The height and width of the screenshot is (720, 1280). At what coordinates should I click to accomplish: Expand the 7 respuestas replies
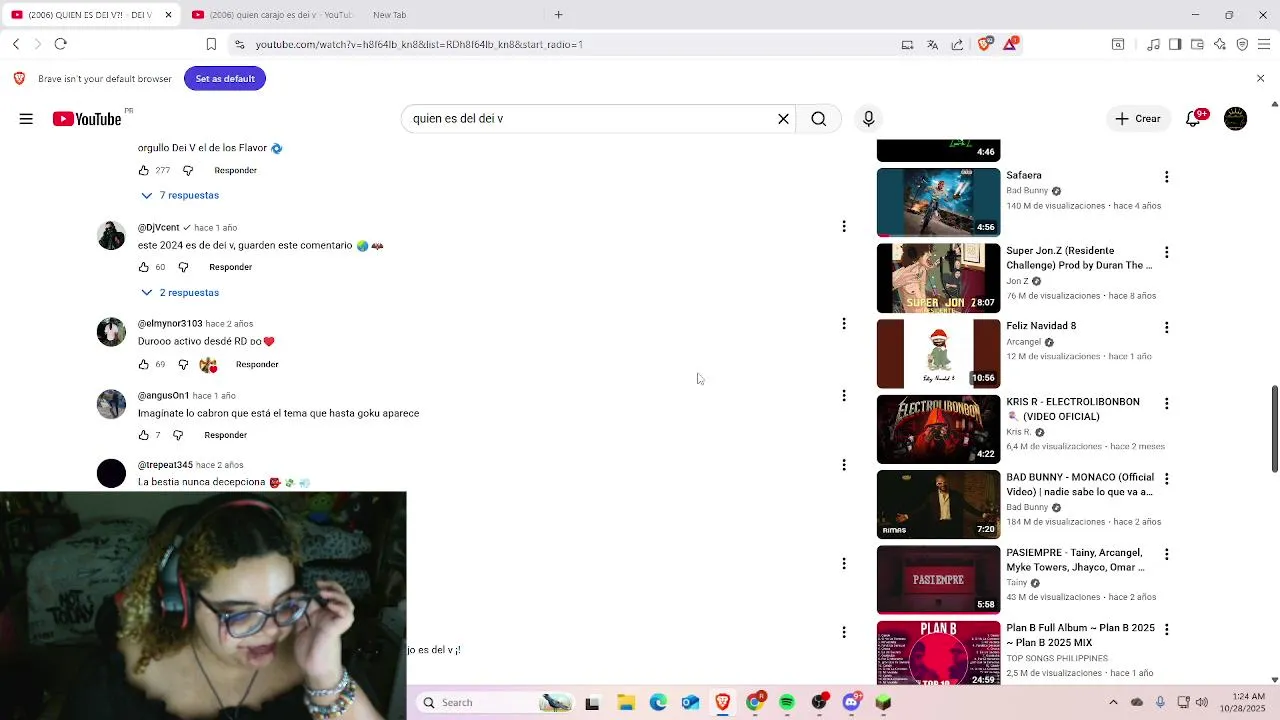(x=180, y=195)
